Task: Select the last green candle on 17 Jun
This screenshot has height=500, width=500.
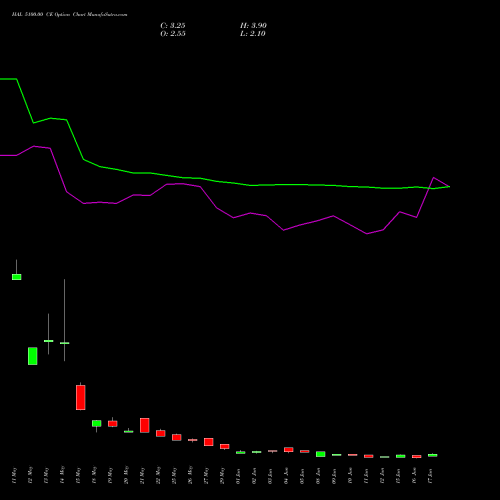Action: tap(433, 455)
